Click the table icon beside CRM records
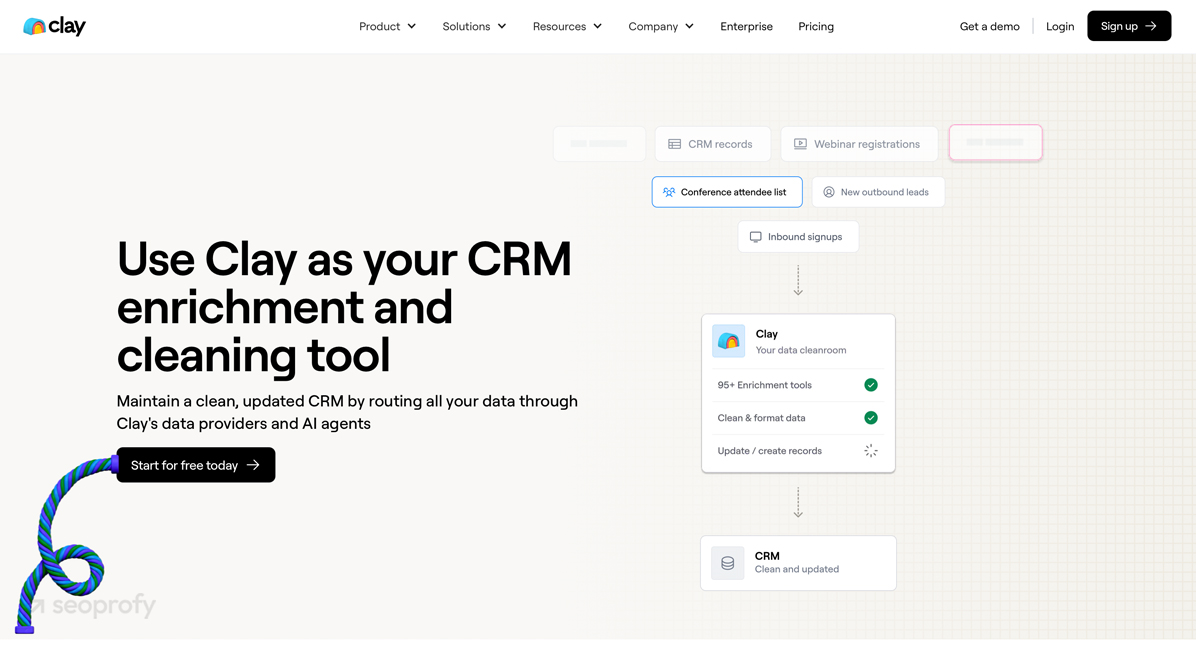Screen dimensions: 1196x648 [x=674, y=144]
